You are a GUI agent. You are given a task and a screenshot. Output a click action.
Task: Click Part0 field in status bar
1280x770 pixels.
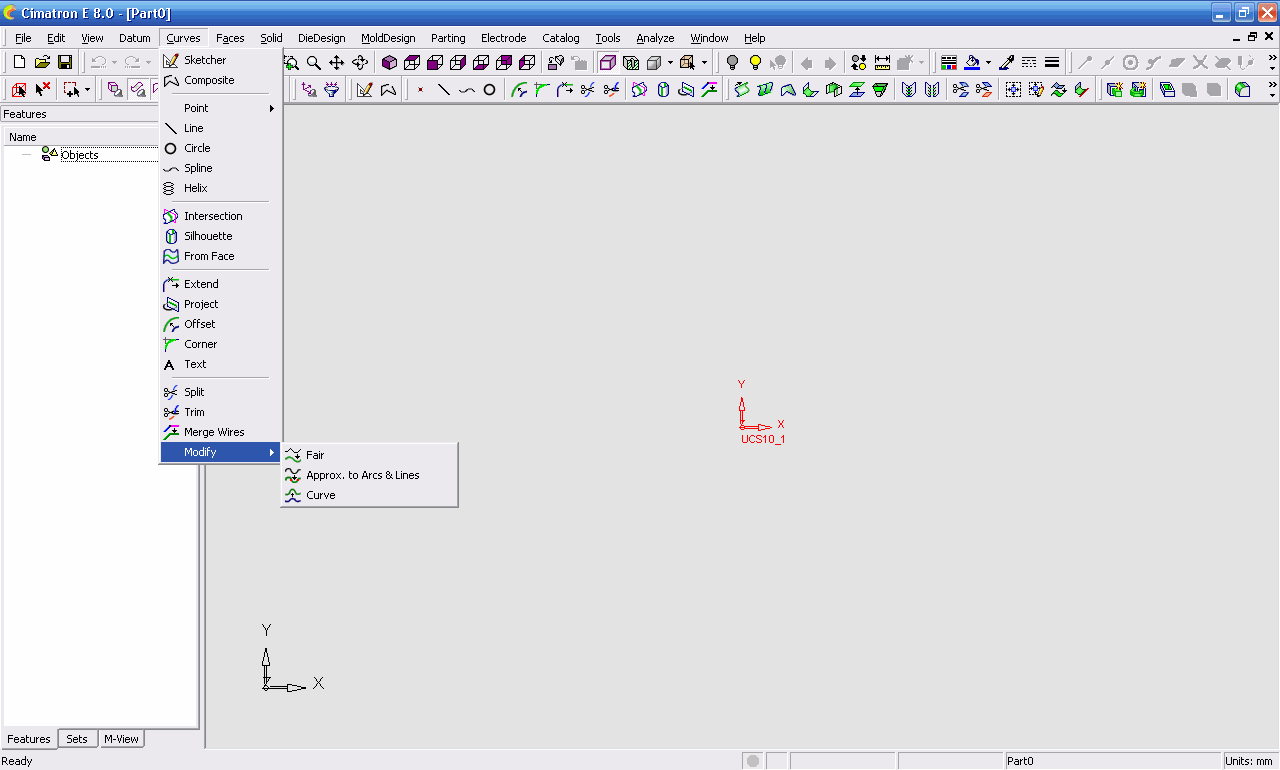(x=1112, y=761)
